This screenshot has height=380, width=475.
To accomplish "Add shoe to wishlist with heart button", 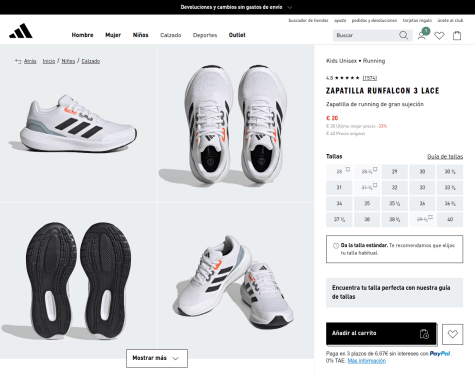I will (452, 334).
